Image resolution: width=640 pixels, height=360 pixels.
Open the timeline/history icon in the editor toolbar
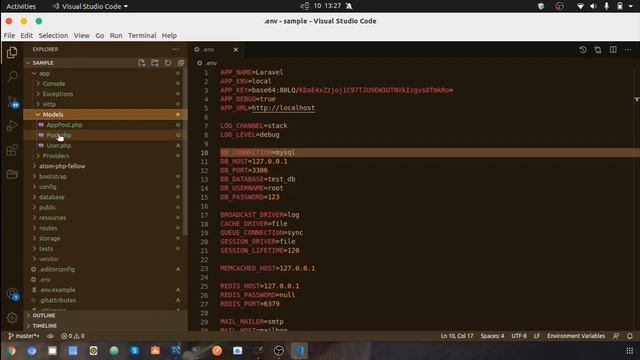pos(583,50)
